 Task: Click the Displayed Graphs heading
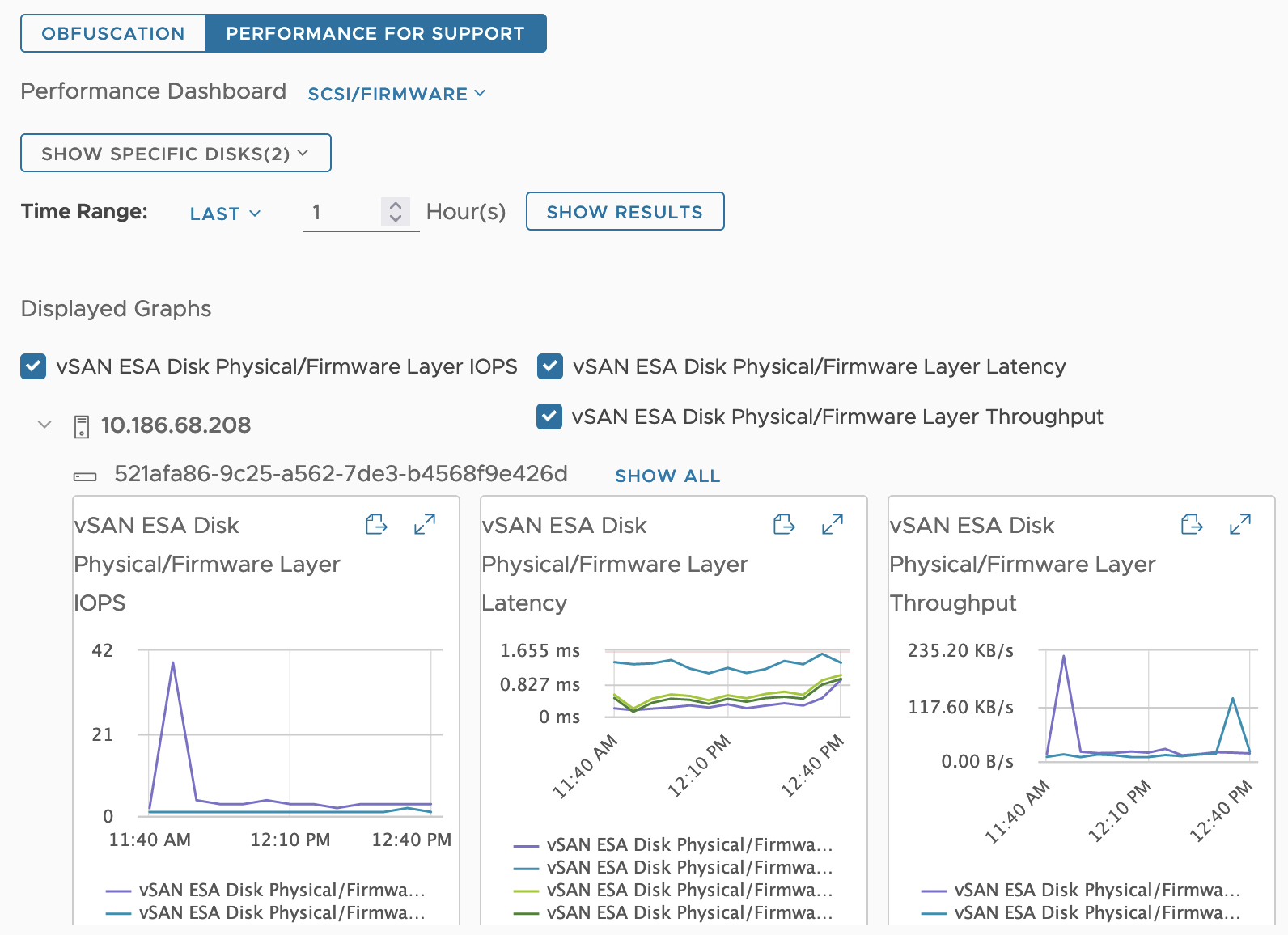(x=116, y=308)
